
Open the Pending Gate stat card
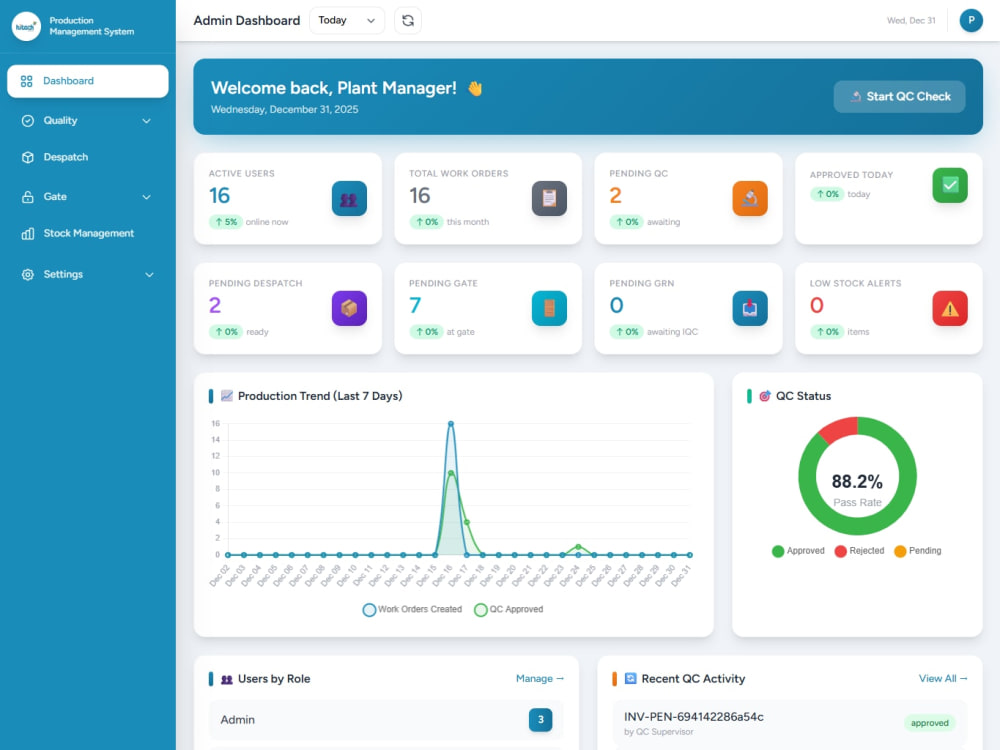(488, 308)
